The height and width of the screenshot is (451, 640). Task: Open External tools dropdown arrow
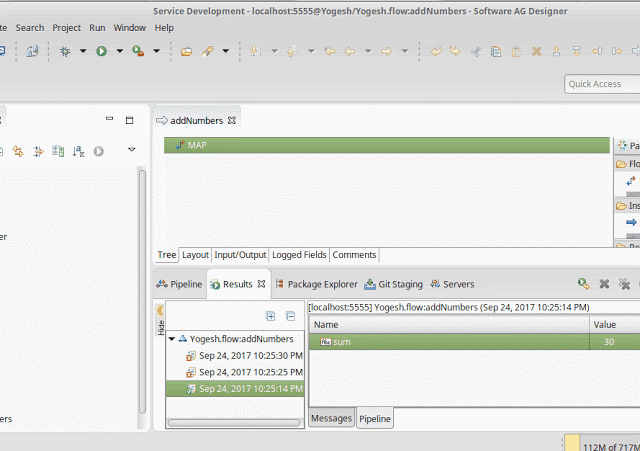(x=156, y=51)
